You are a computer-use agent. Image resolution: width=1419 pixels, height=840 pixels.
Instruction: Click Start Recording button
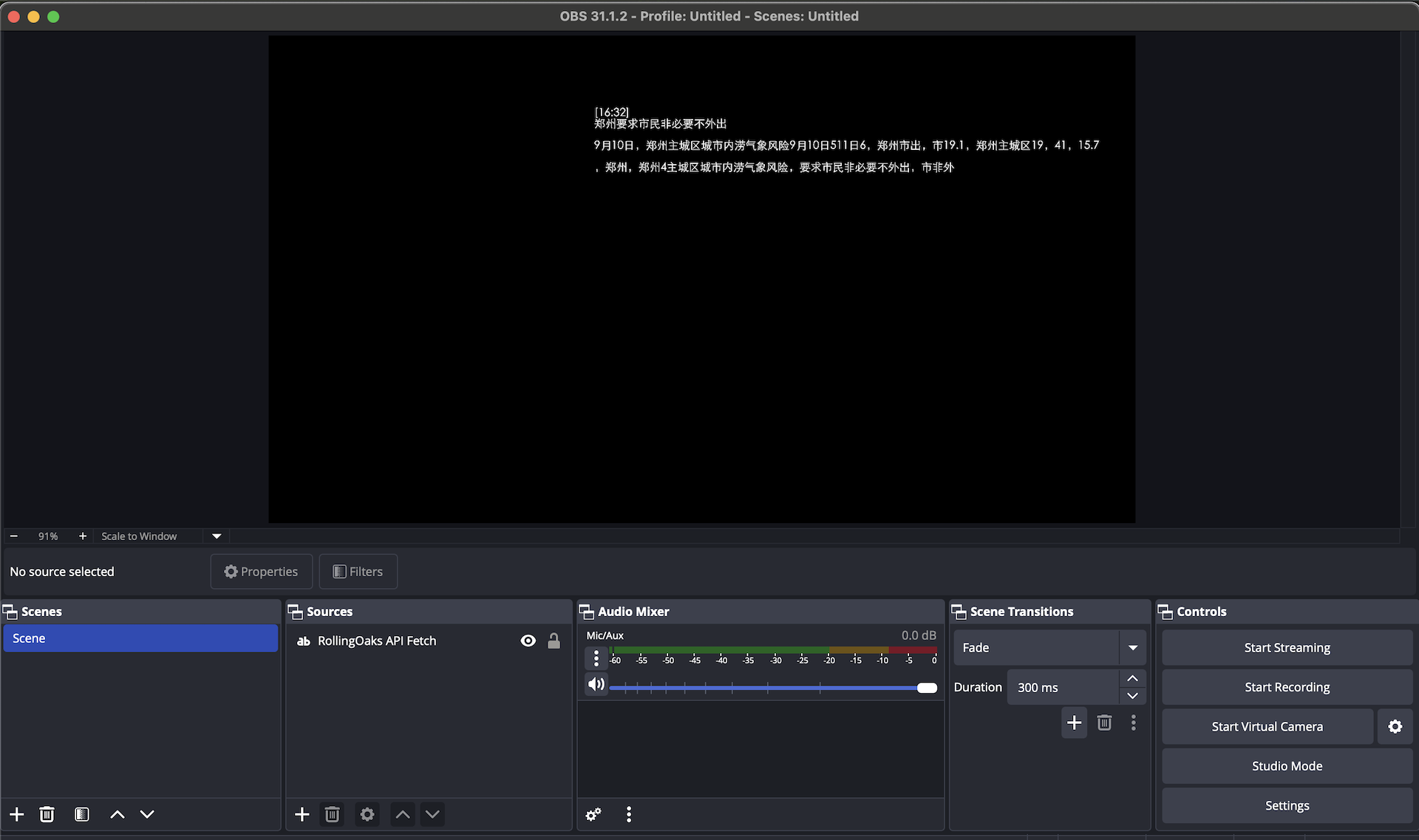1287,687
